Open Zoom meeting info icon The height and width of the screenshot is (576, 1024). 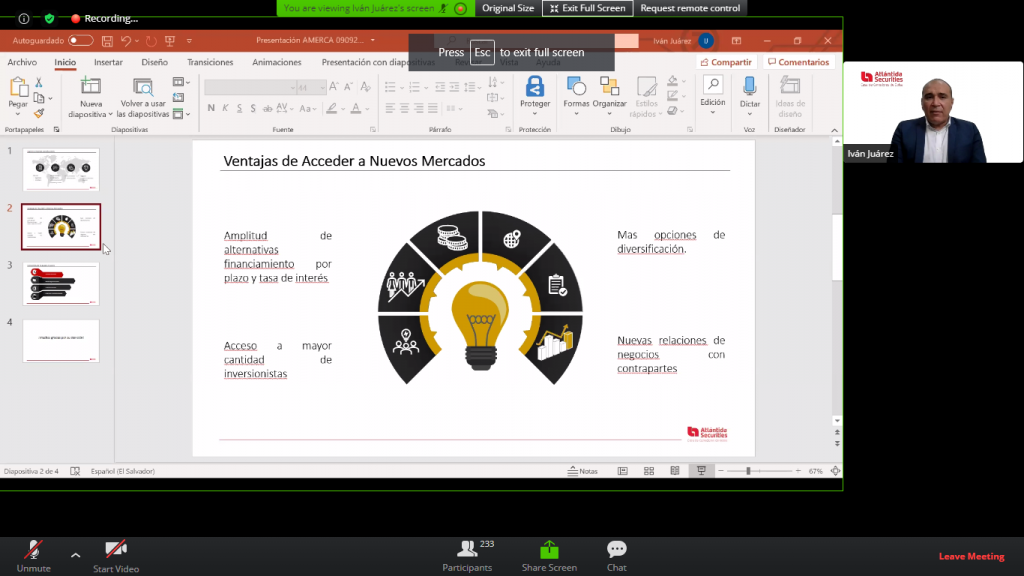coord(24,18)
